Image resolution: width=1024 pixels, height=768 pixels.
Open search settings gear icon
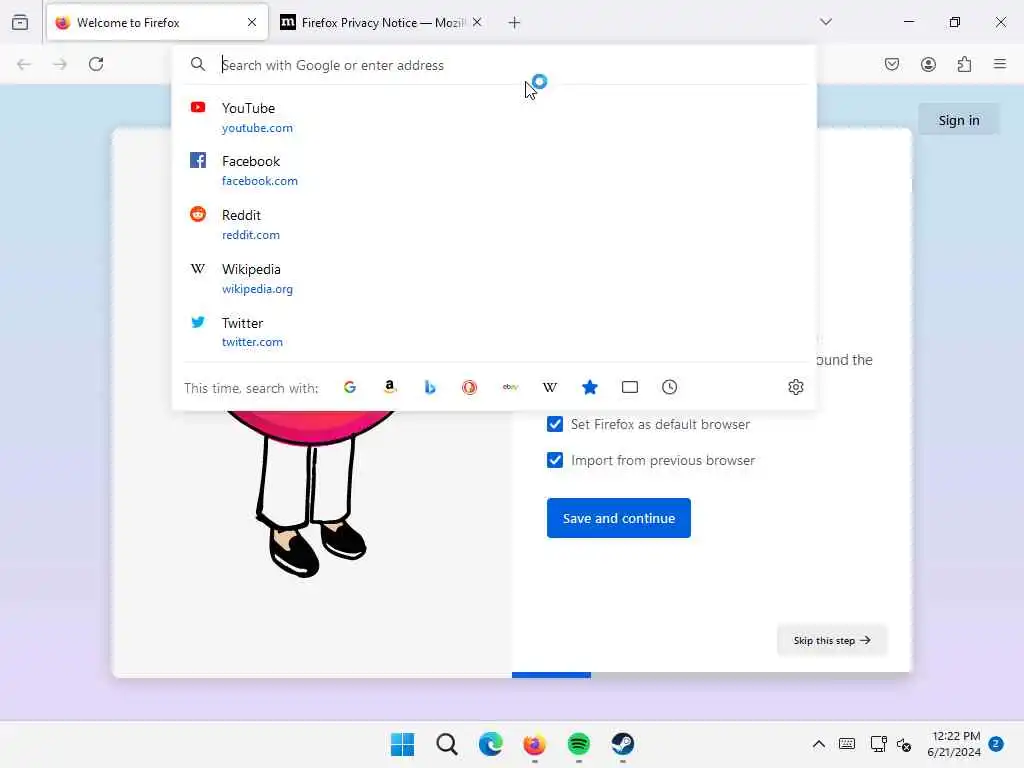tap(795, 387)
